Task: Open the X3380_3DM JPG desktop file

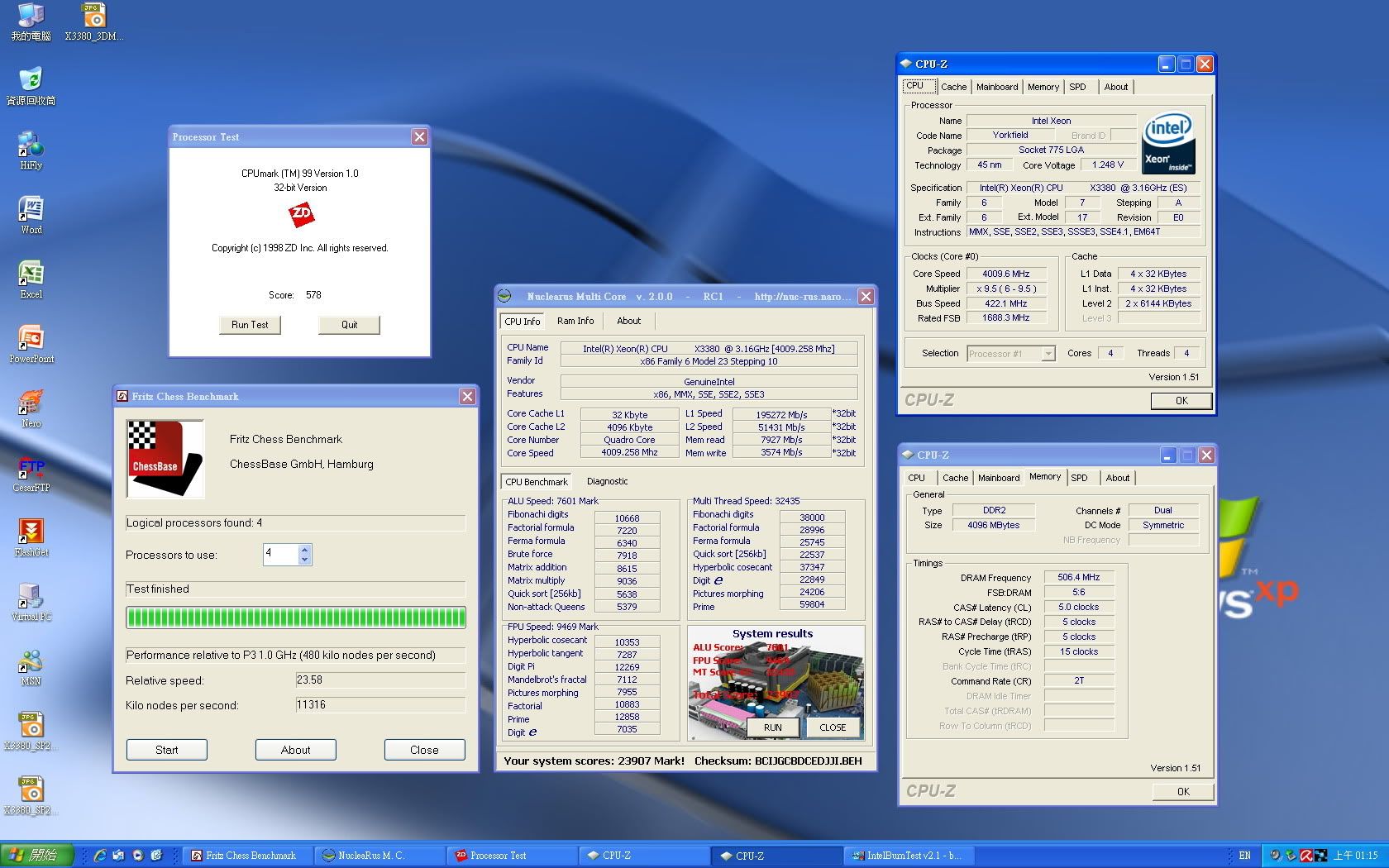Action: (x=93, y=22)
